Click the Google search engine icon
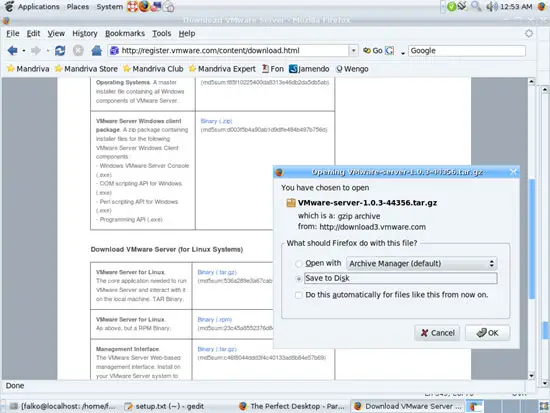The height and width of the screenshot is (413, 550). [x=389, y=51]
